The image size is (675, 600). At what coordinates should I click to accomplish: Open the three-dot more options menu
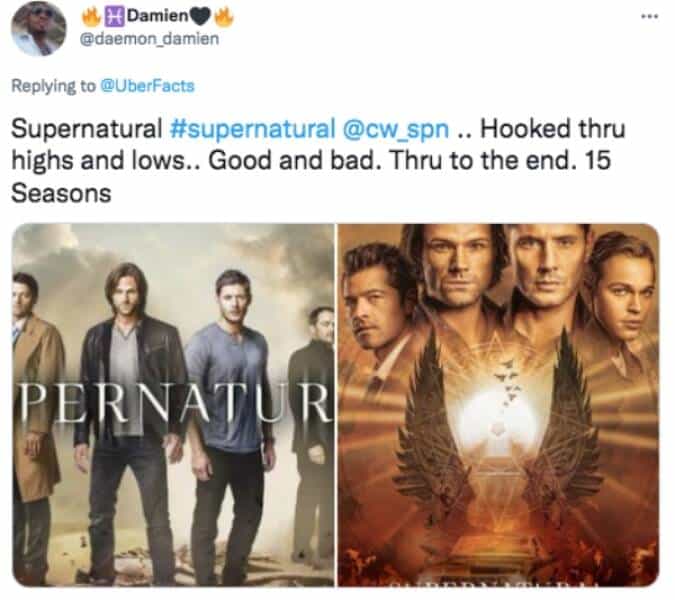[650, 17]
